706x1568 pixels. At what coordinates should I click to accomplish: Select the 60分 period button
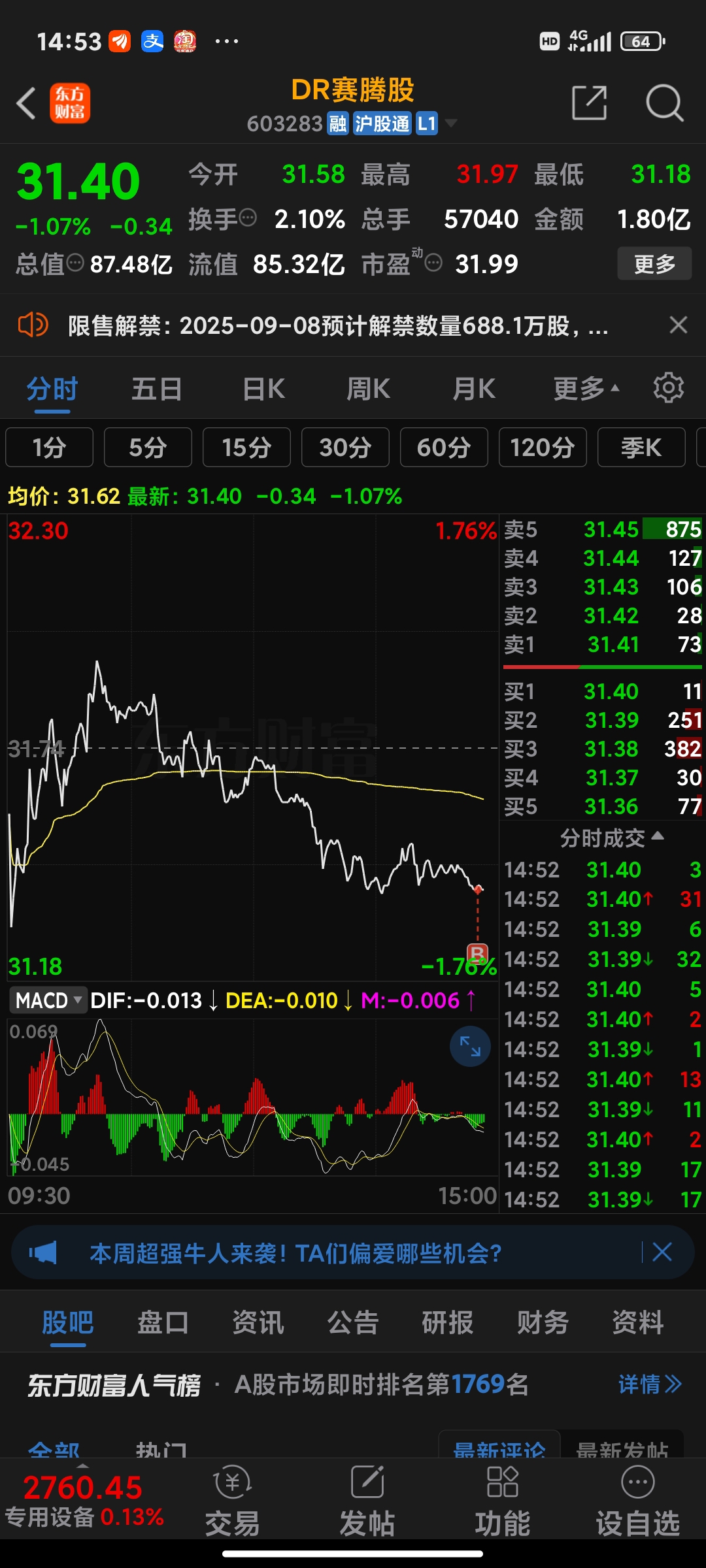click(x=444, y=448)
